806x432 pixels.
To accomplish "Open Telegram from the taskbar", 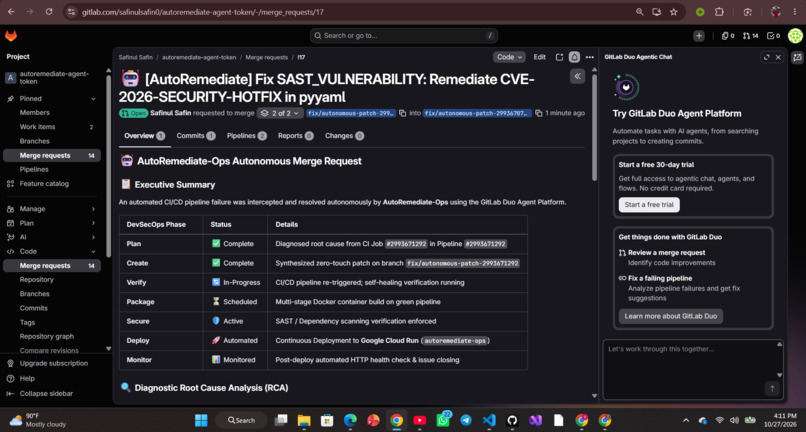I will point(466,420).
